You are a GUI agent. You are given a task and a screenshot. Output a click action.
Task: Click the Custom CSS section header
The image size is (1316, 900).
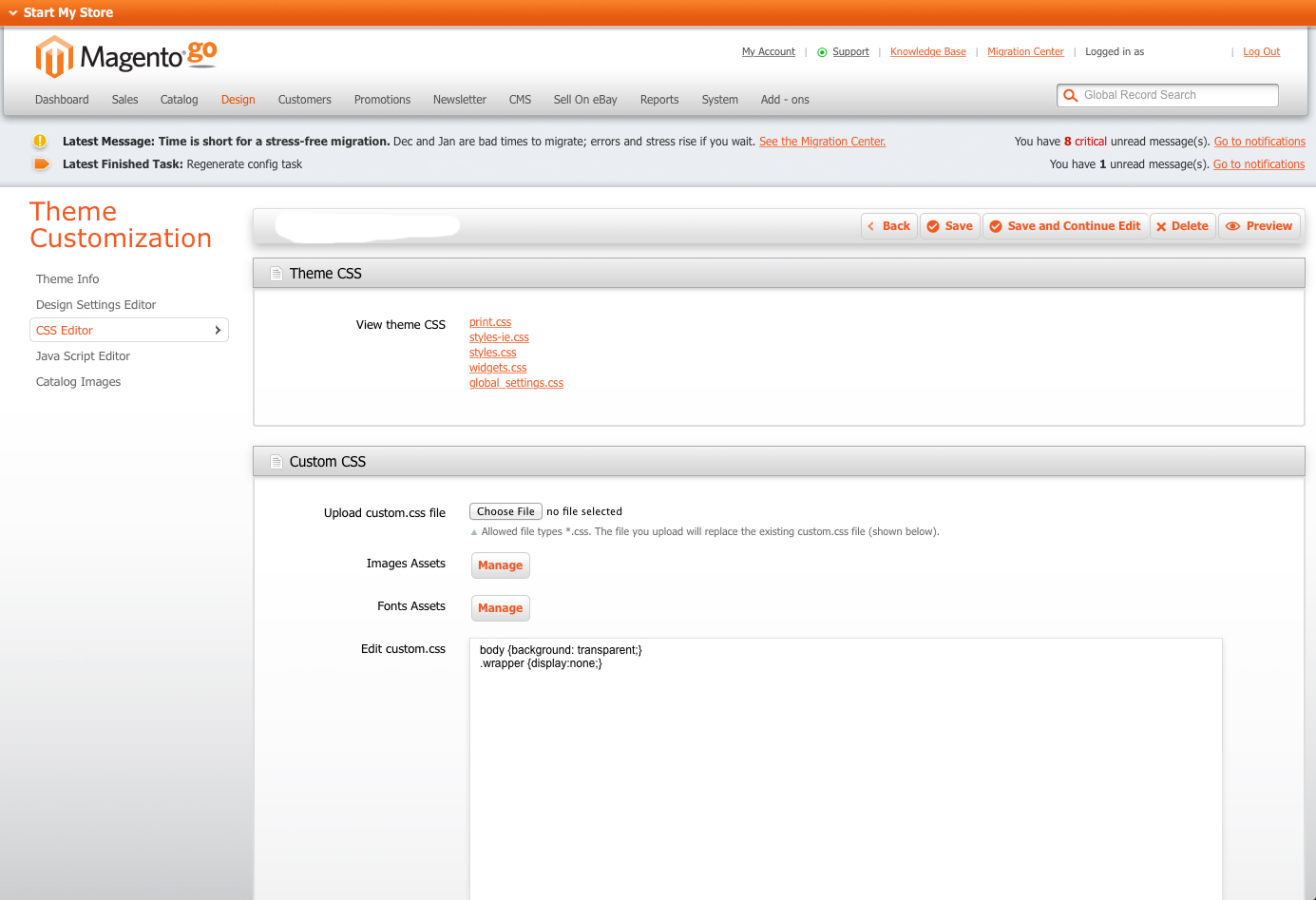(x=779, y=462)
